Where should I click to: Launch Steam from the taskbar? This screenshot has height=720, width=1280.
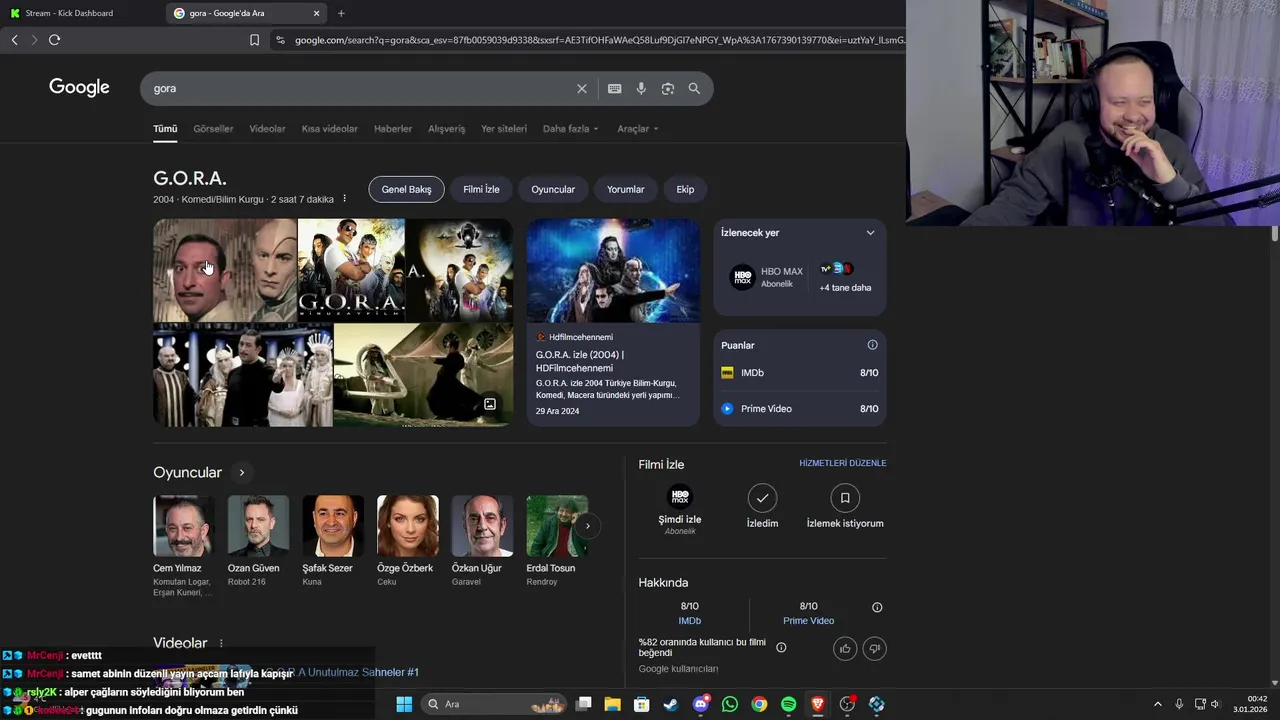[x=671, y=704]
